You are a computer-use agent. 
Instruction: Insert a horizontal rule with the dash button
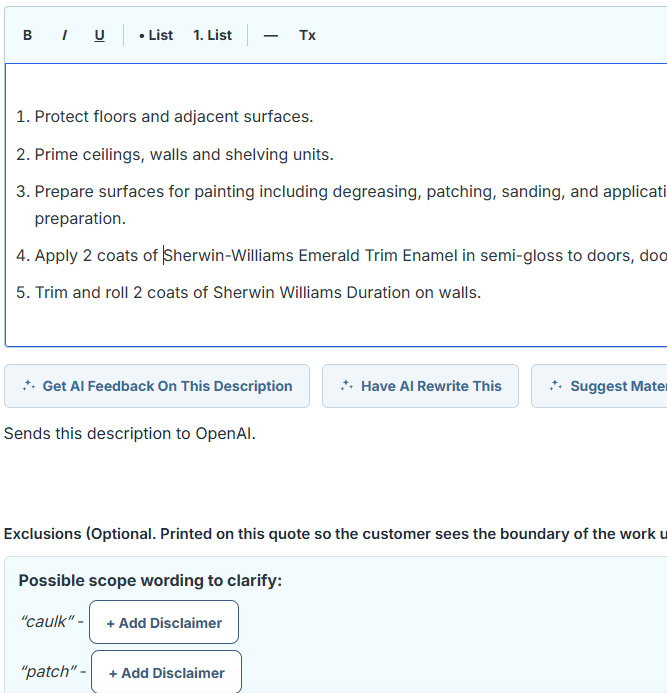(271, 35)
